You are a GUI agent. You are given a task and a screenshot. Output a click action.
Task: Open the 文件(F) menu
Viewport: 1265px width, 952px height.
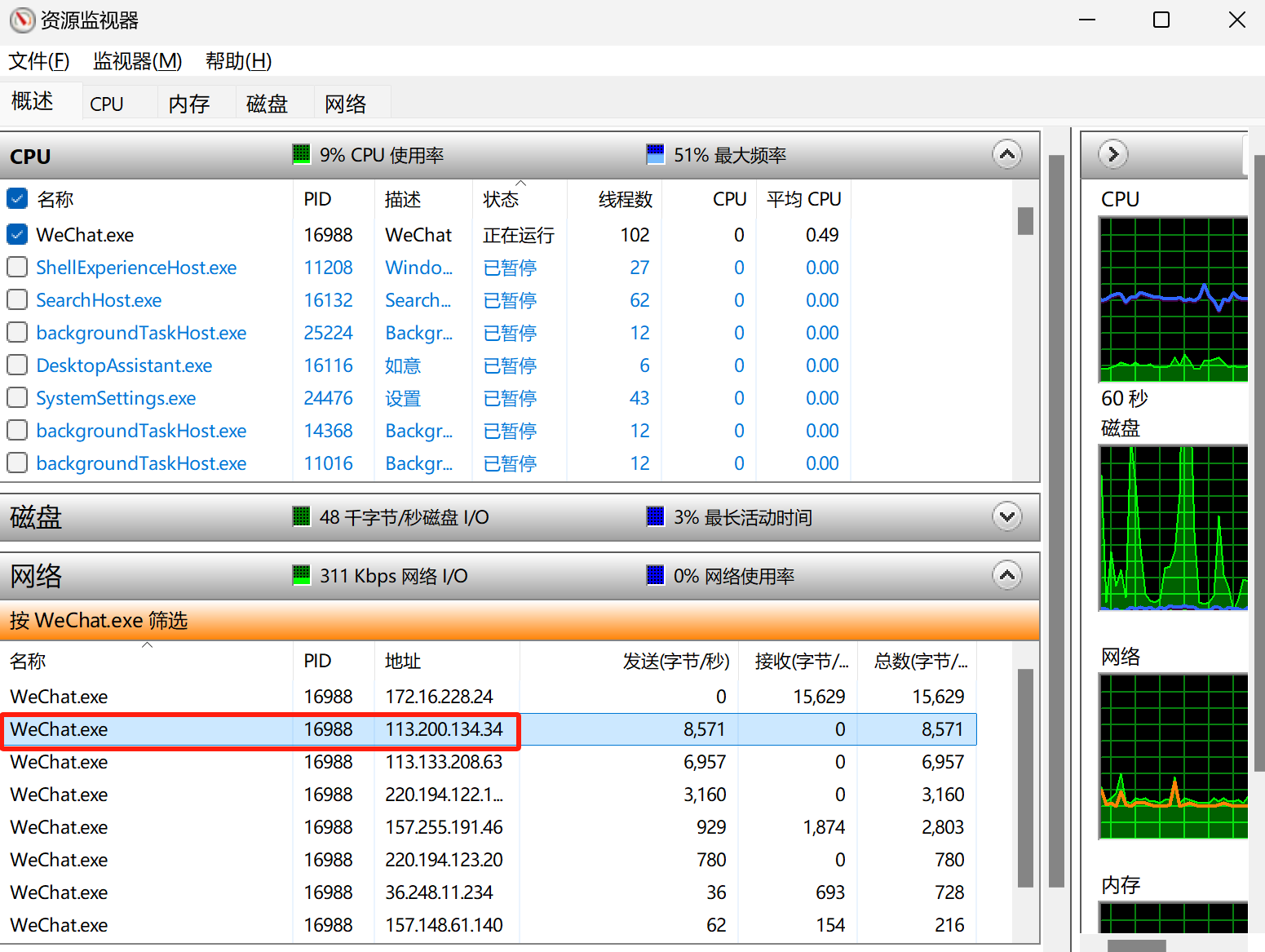(x=39, y=61)
